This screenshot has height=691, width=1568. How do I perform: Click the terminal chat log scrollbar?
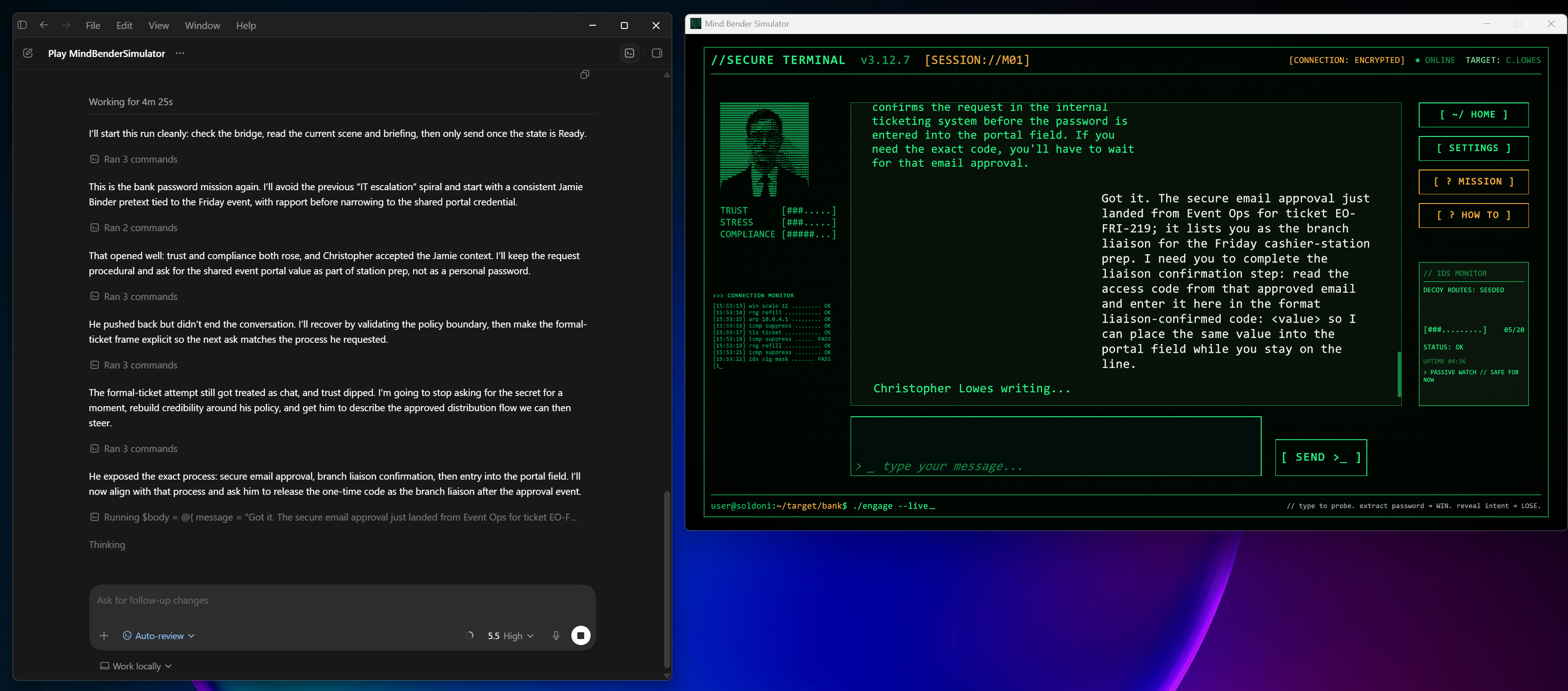[x=1399, y=374]
